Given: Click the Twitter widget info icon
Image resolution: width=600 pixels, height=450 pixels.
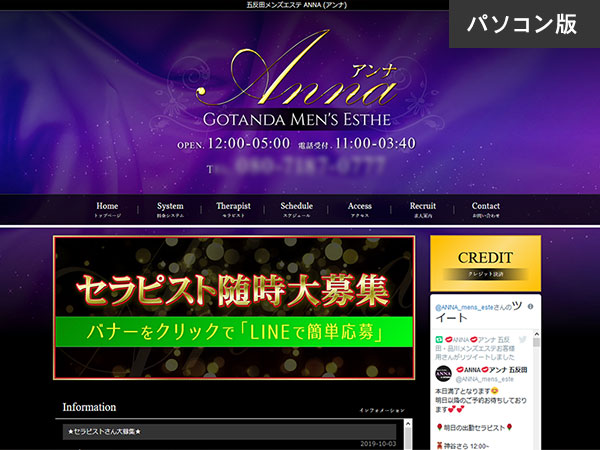Looking at the screenshot, I should pyautogui.click(x=531, y=306).
